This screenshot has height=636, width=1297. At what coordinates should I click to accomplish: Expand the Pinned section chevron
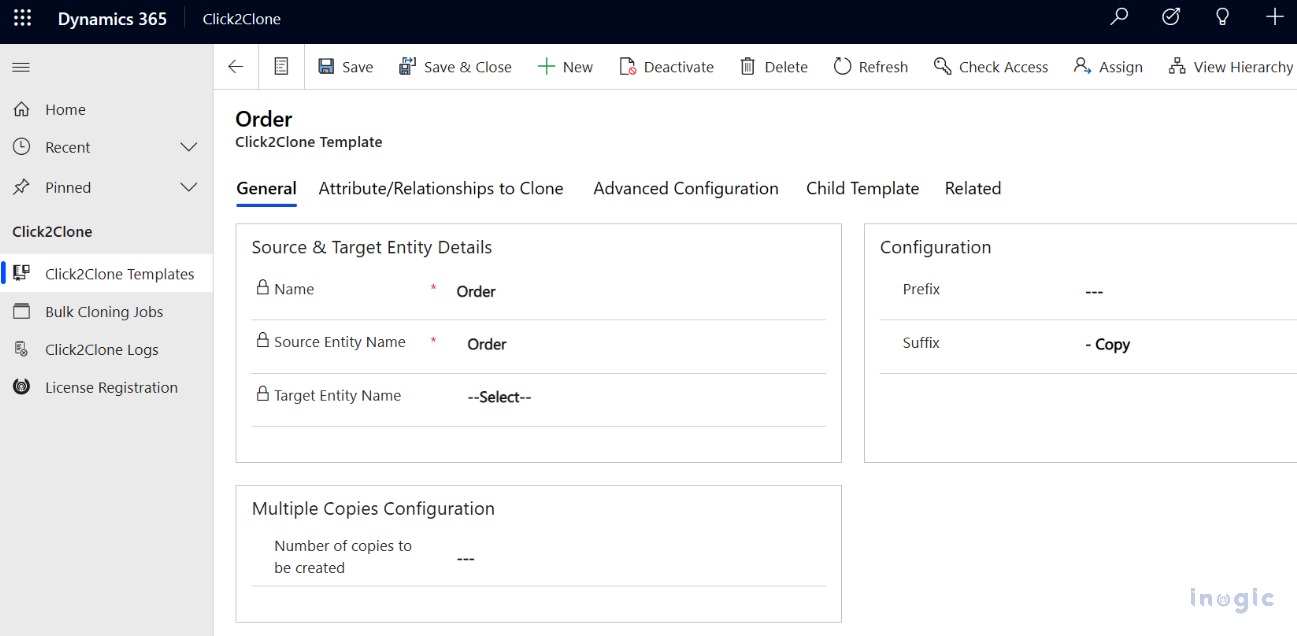pyautogui.click(x=188, y=187)
